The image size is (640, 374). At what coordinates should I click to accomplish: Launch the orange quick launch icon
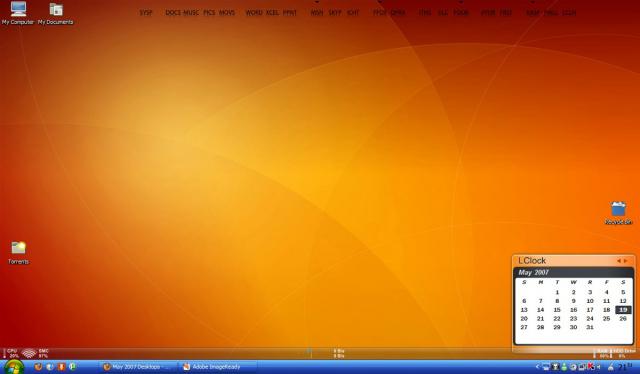(x=61, y=367)
